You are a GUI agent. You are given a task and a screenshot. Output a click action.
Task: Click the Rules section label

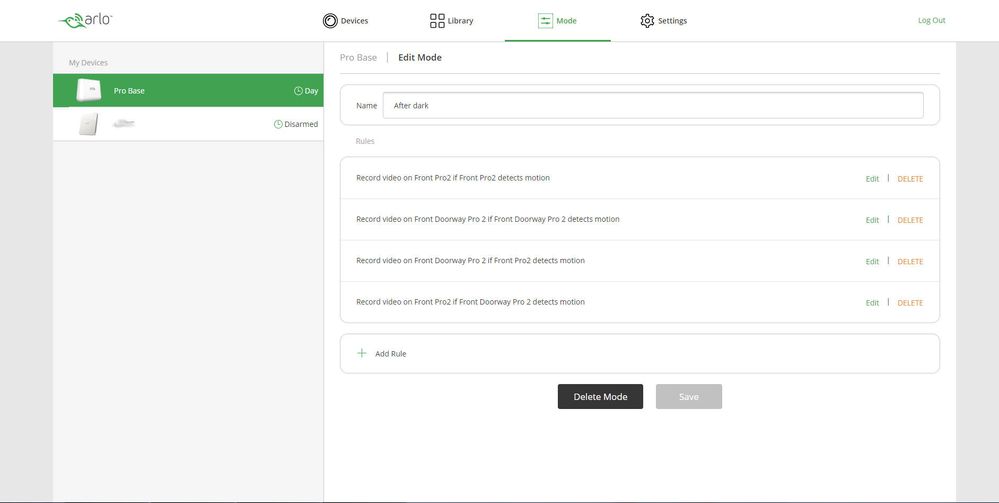(365, 141)
